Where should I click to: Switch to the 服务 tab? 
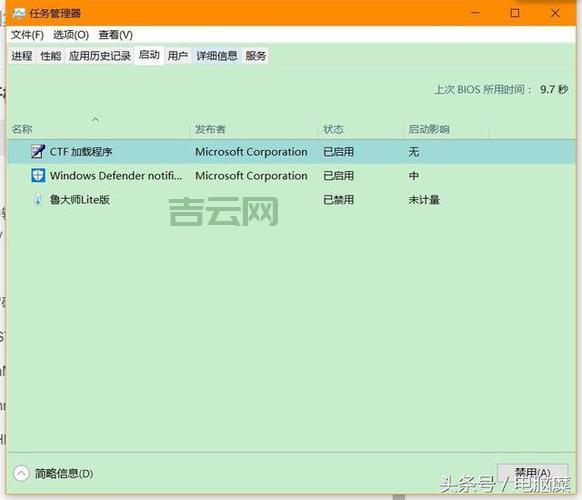(256, 56)
